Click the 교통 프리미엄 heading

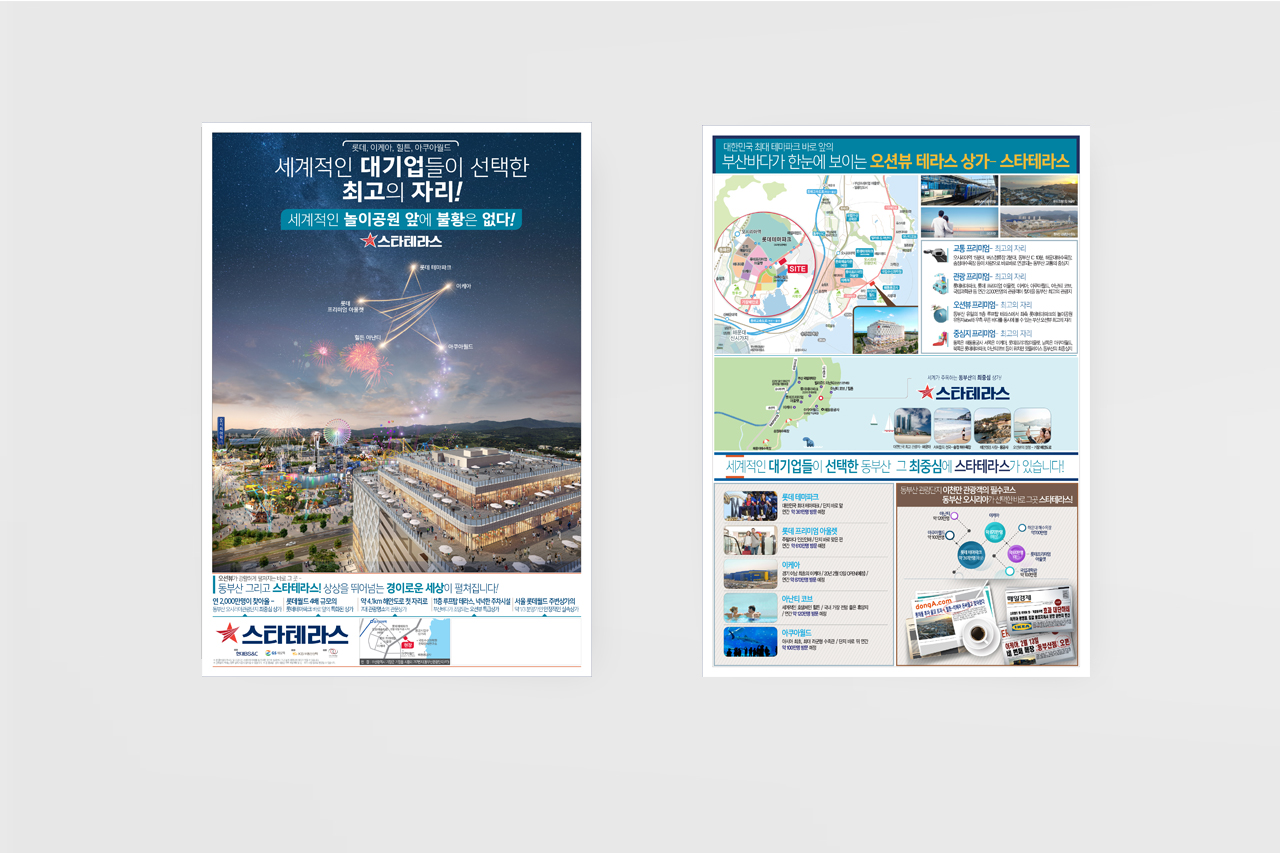coord(970,246)
